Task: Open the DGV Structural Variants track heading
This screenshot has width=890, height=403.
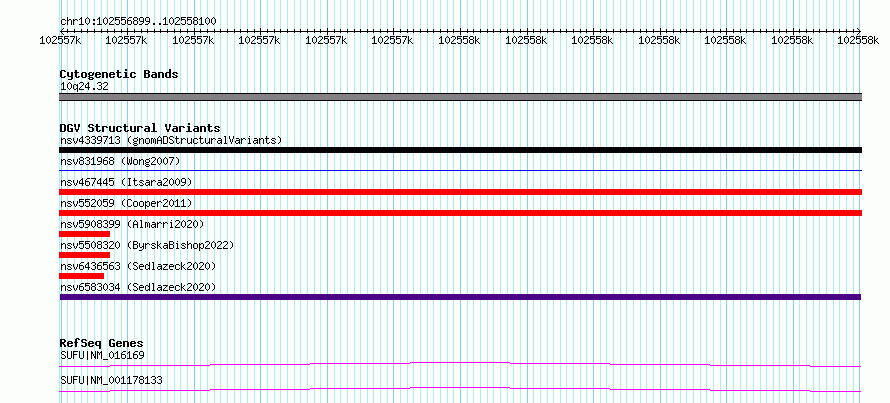Action: click(x=140, y=128)
